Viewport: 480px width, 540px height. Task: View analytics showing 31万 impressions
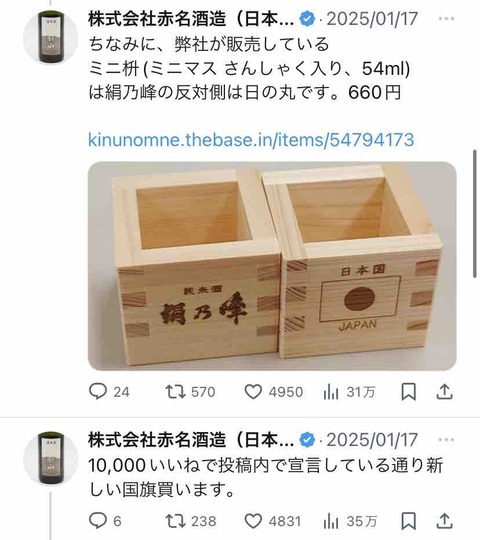click(349, 392)
